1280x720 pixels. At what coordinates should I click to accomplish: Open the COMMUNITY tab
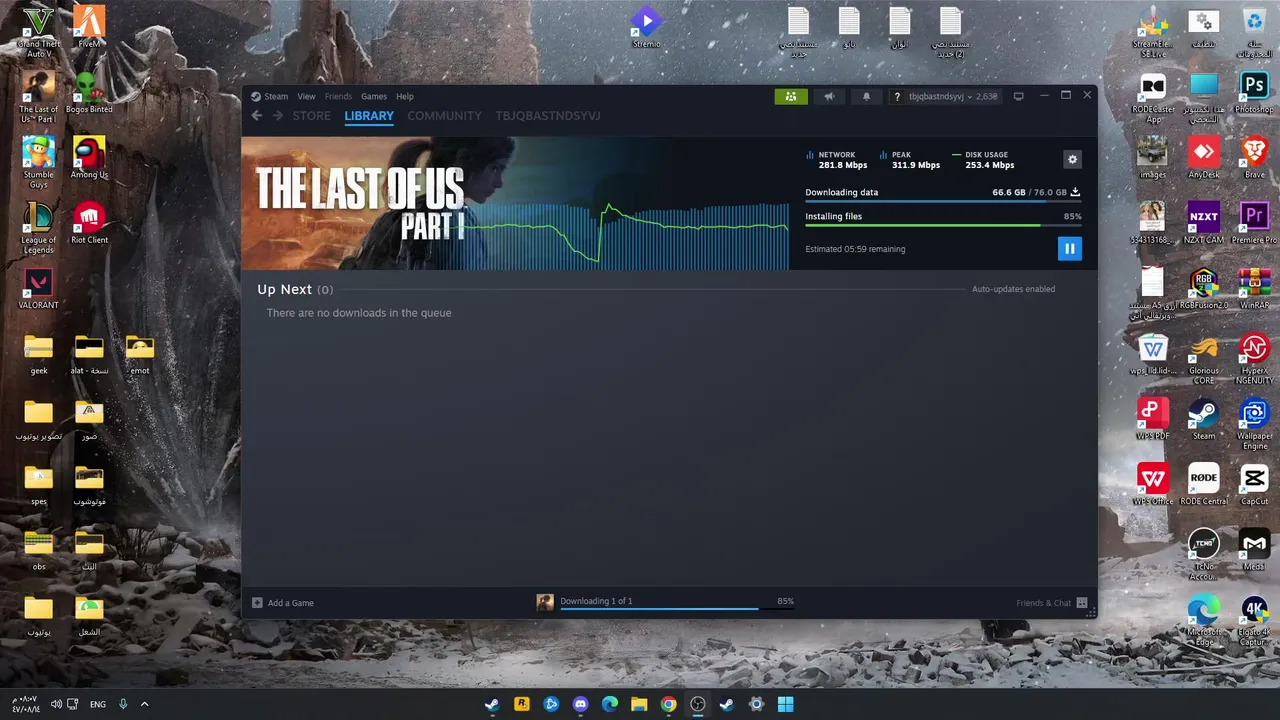coord(444,116)
